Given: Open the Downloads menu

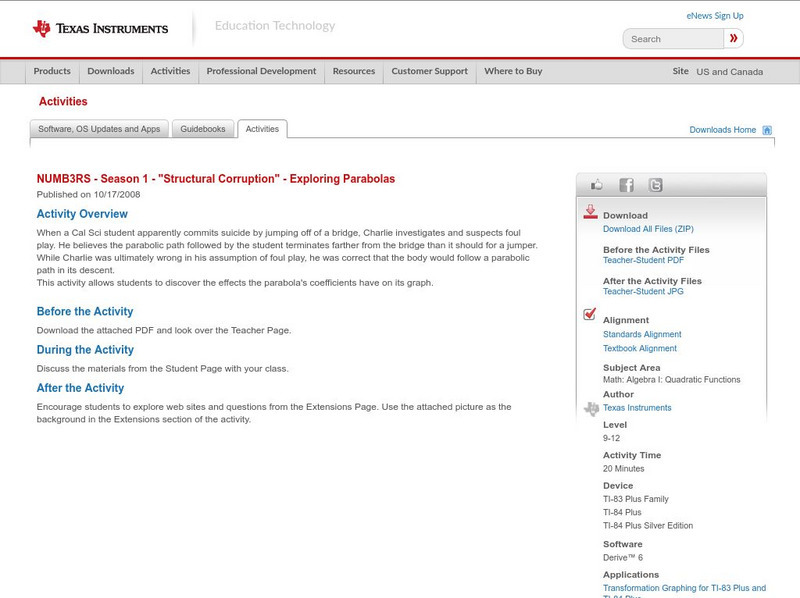Looking at the screenshot, I should point(111,71).
